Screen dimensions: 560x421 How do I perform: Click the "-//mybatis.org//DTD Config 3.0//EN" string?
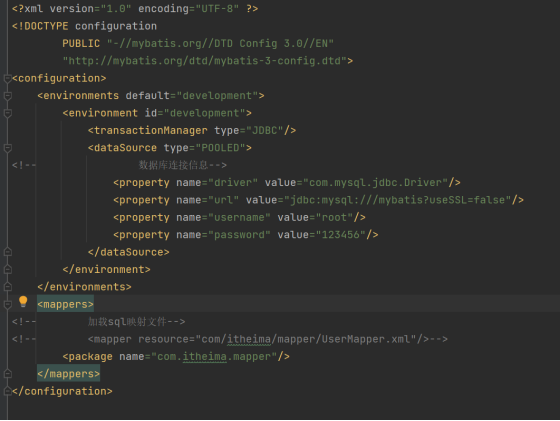pyautogui.click(x=220, y=44)
